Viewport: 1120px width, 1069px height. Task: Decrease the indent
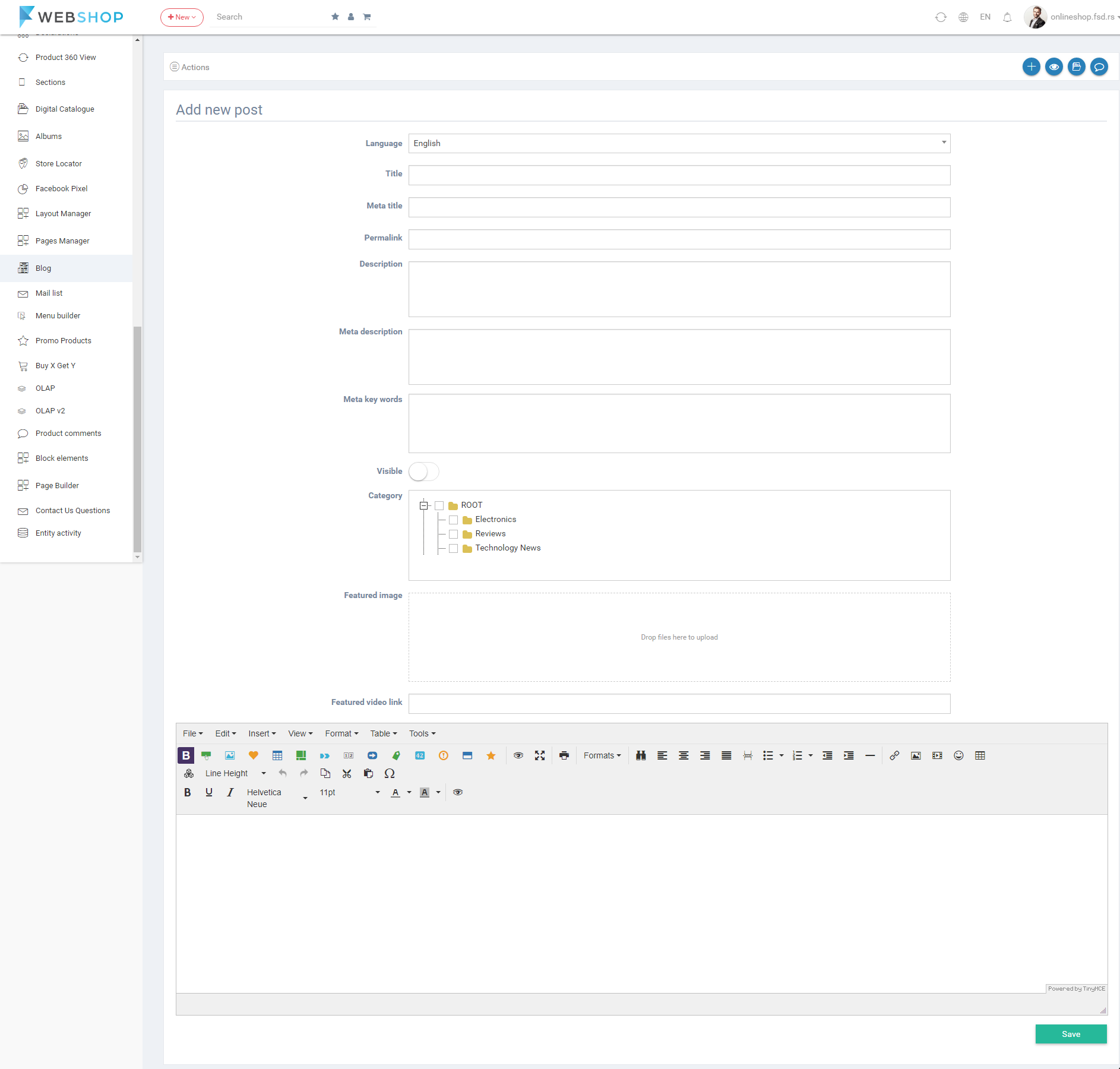(827, 755)
